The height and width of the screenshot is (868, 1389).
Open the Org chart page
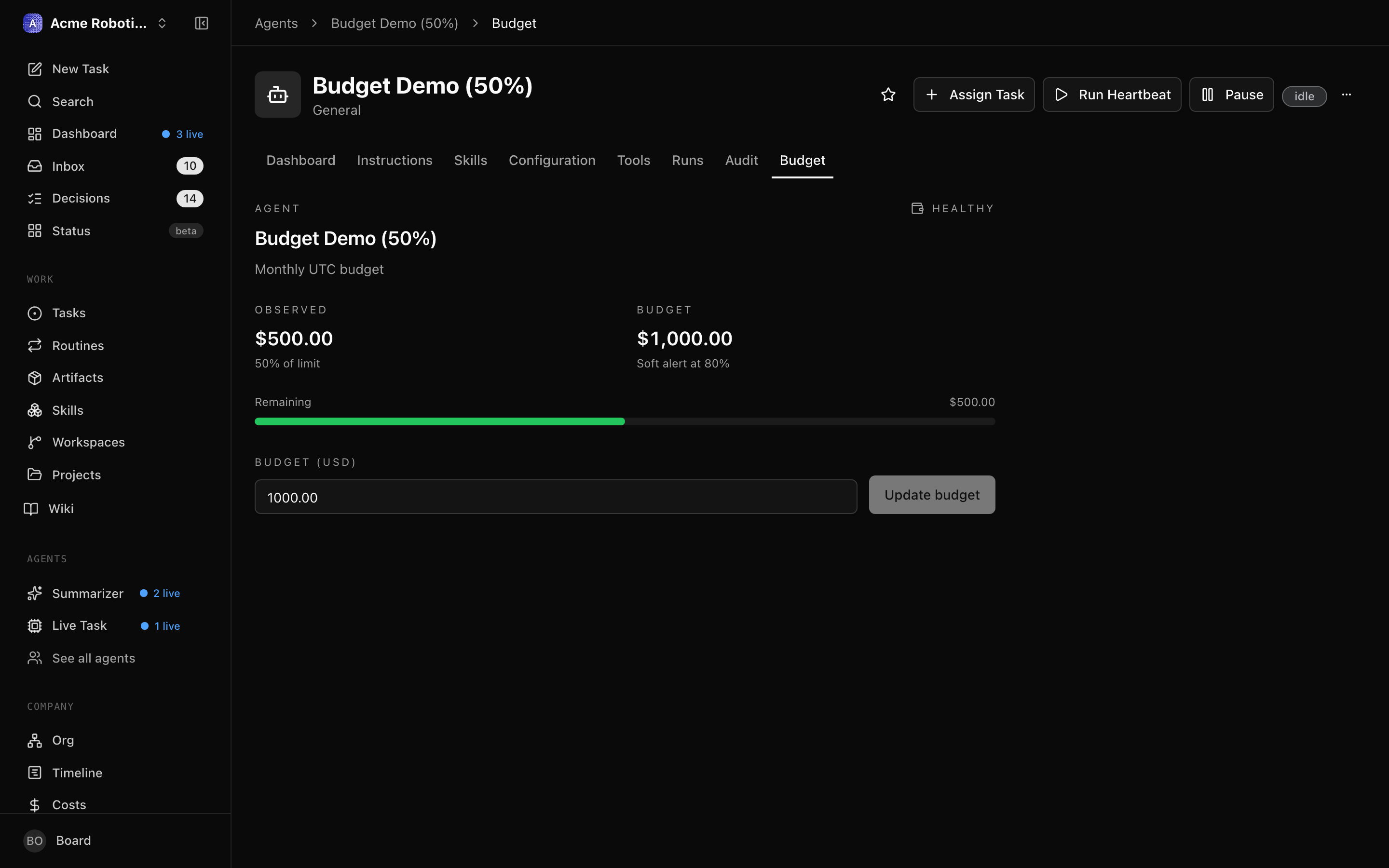[x=115, y=740]
